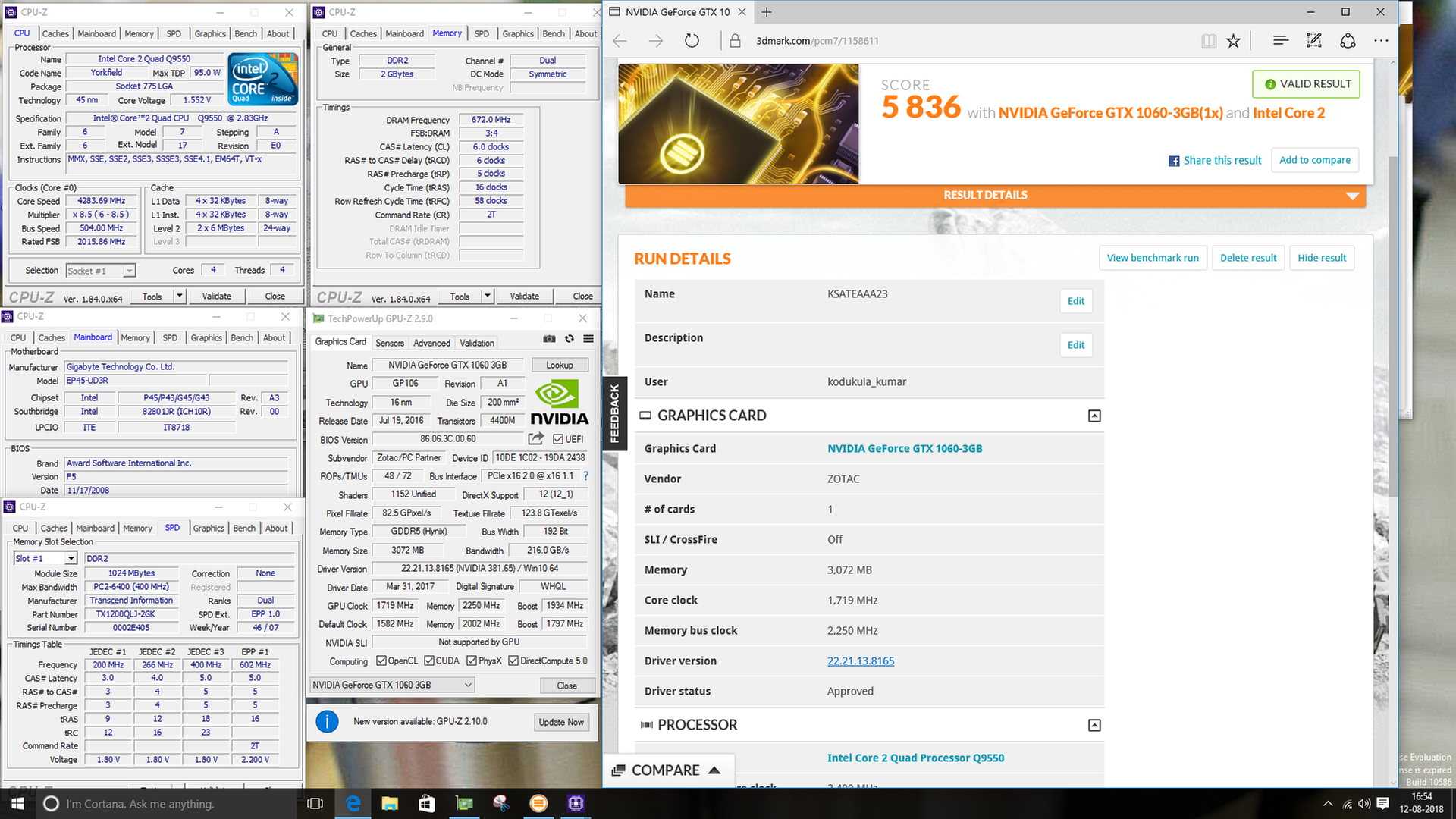Click Edit next to Name
The height and width of the screenshot is (819, 1456).
[1075, 301]
